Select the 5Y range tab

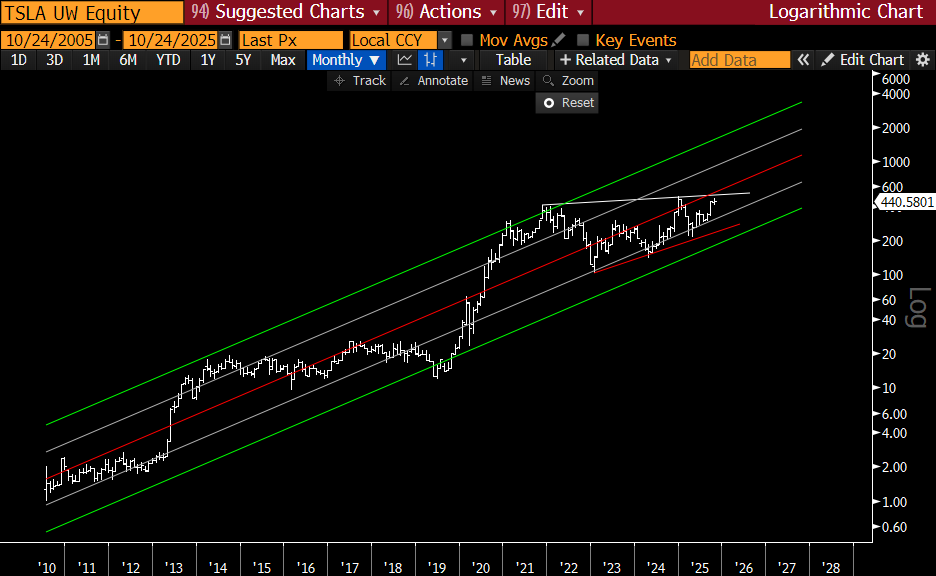(243, 60)
